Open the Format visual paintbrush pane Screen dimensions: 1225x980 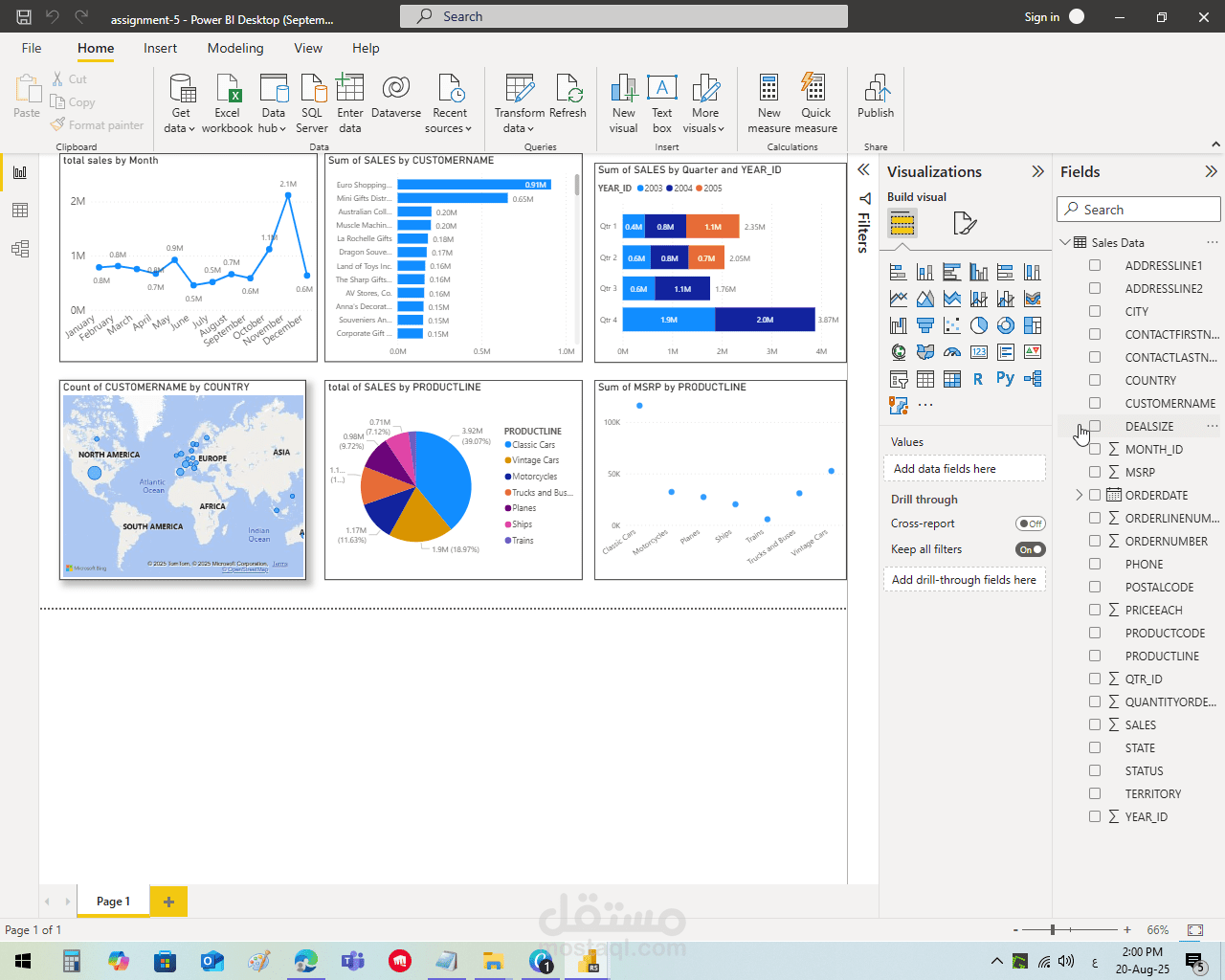point(965,223)
